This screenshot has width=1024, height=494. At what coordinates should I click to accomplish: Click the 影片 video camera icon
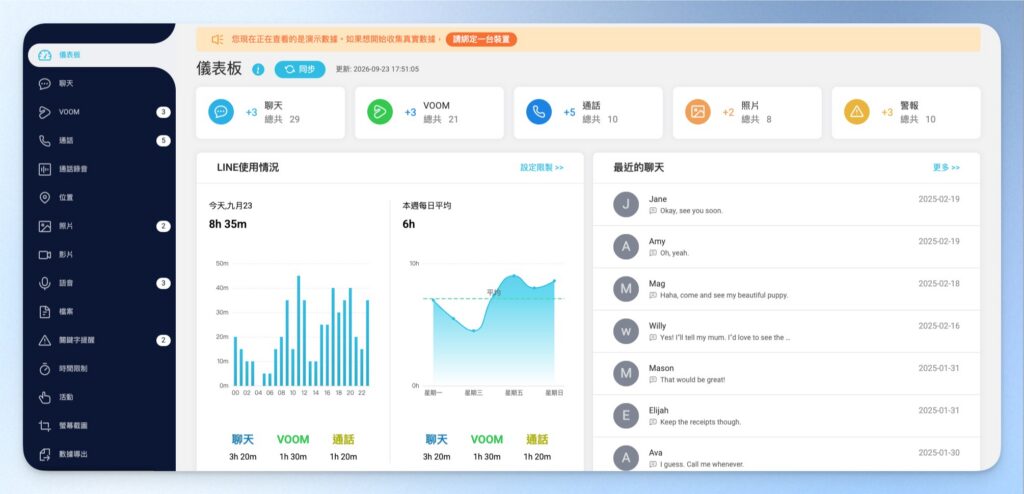[44, 254]
